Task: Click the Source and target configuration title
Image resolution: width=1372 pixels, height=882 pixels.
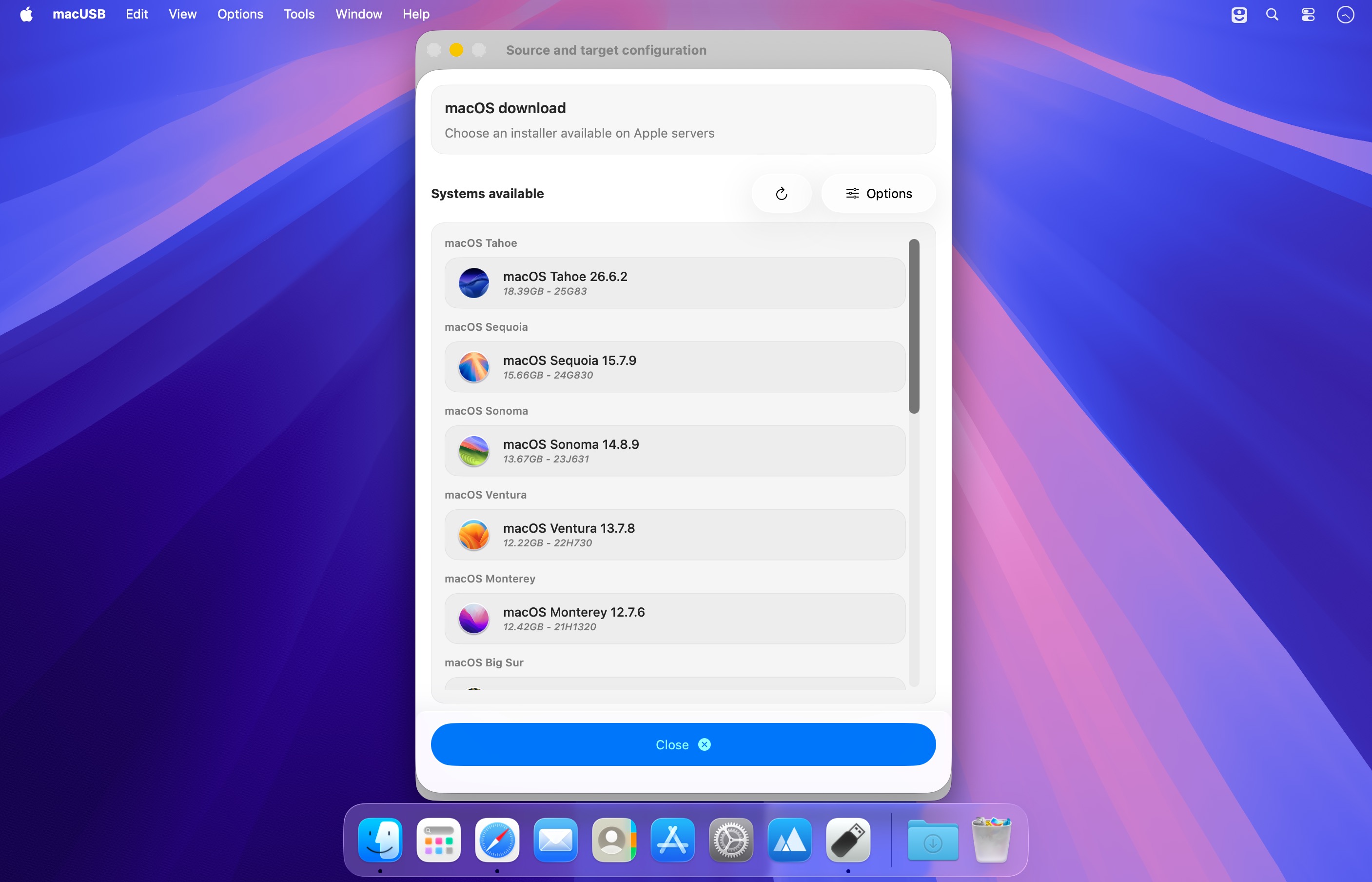Action: coord(606,50)
